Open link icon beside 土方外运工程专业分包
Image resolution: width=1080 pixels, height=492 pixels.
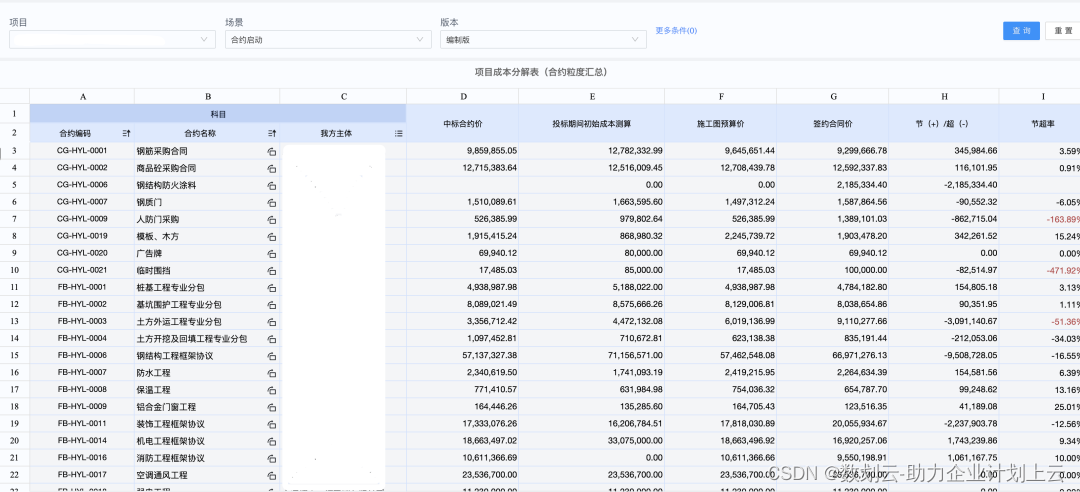coord(271,322)
